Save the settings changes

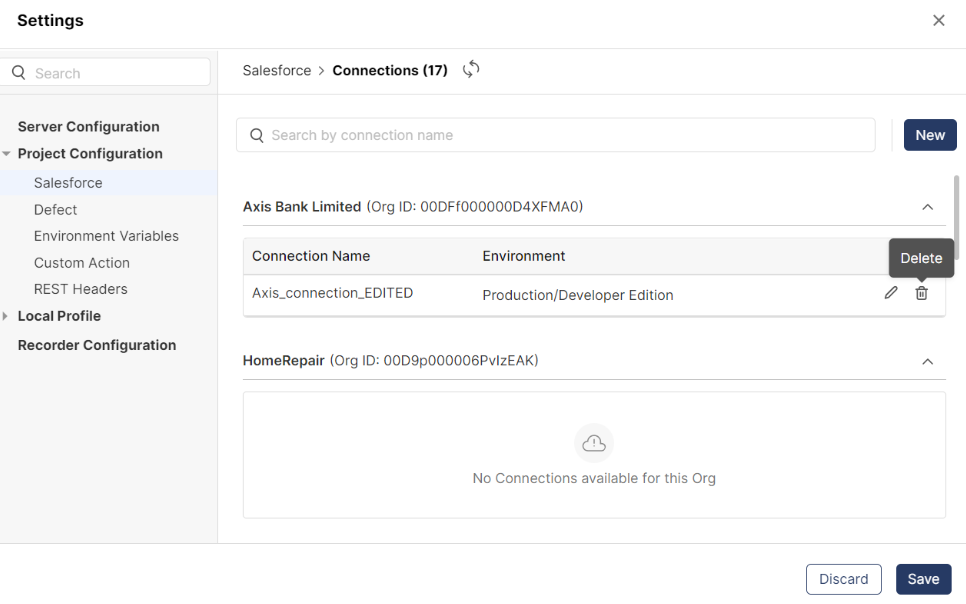pyautogui.click(x=923, y=579)
